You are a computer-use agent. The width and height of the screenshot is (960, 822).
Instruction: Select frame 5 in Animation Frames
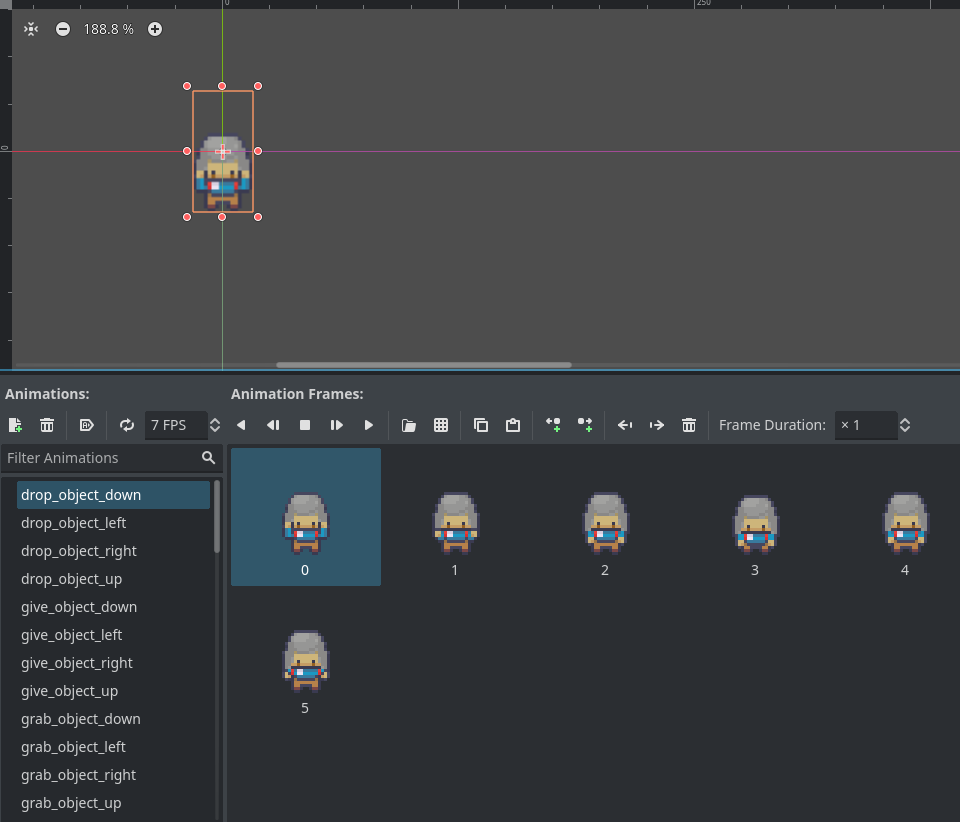(305, 662)
